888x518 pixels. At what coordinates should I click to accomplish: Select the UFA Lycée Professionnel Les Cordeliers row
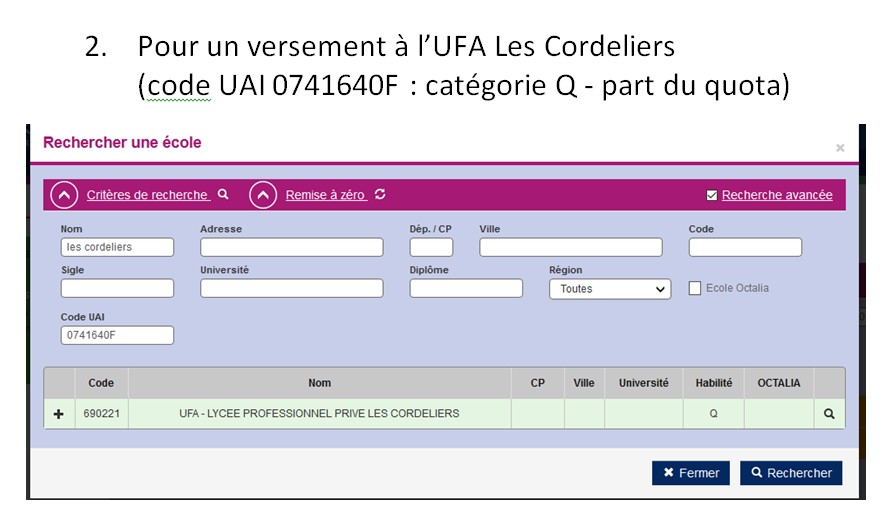click(x=445, y=414)
